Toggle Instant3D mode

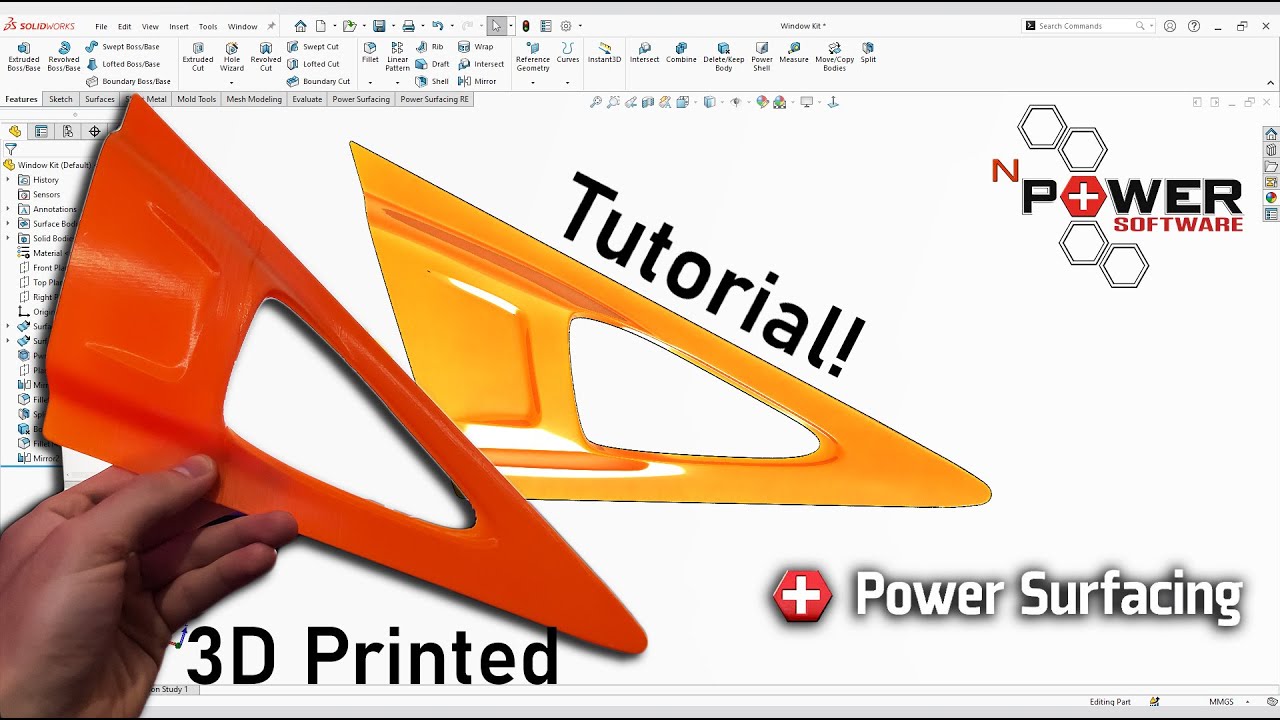[x=605, y=53]
